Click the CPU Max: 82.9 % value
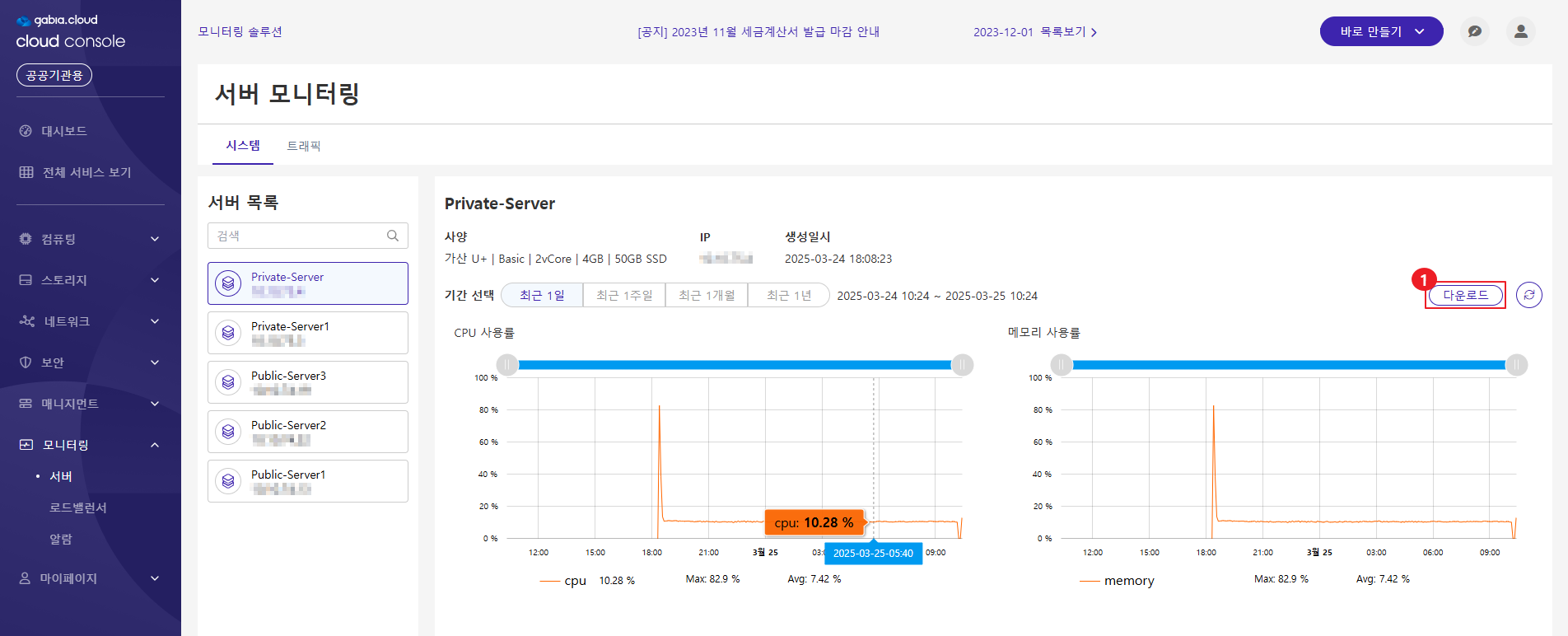The image size is (1568, 636). click(713, 579)
